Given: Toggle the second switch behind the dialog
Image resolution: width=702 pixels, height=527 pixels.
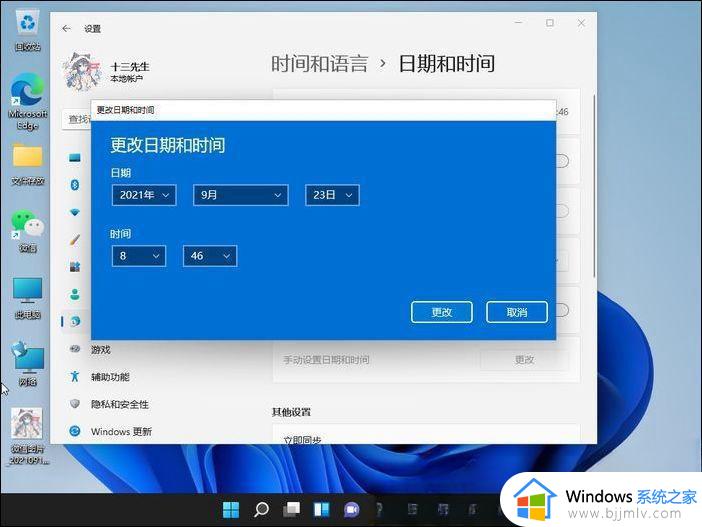Looking at the screenshot, I should click(562, 210).
